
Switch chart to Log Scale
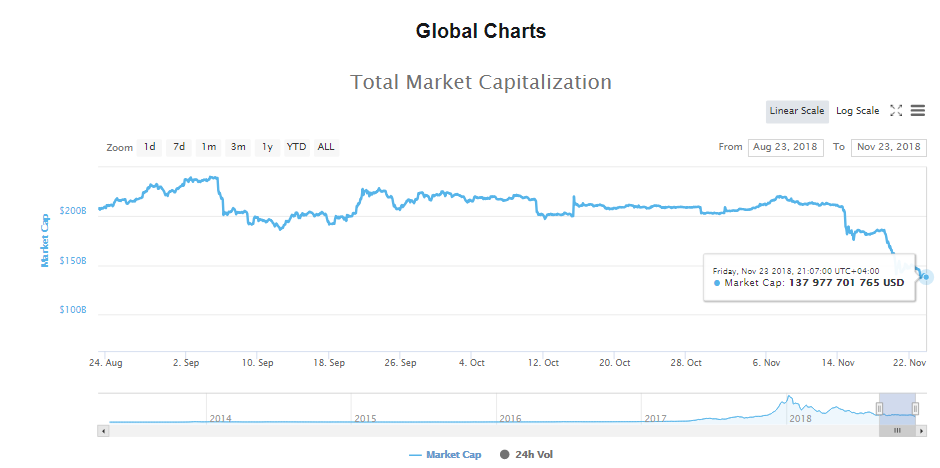pyautogui.click(x=858, y=111)
